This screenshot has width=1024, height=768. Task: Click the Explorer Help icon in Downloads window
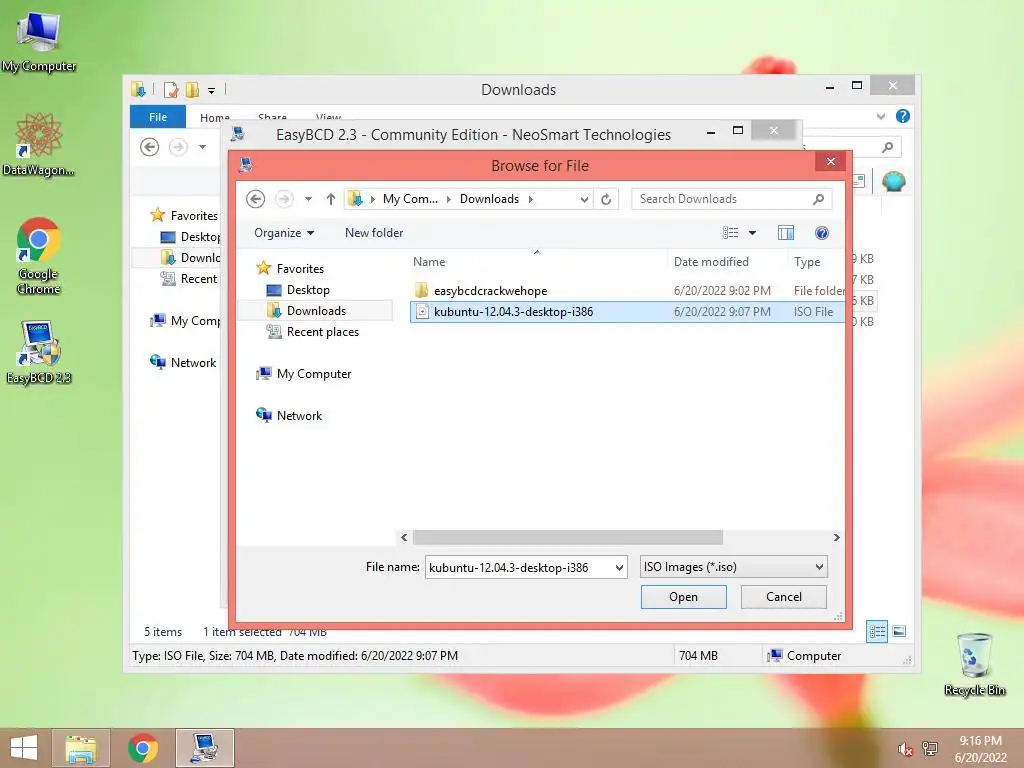(x=903, y=116)
